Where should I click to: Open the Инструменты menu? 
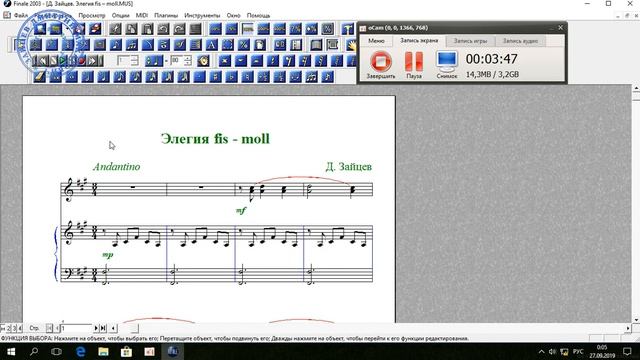coord(202,15)
